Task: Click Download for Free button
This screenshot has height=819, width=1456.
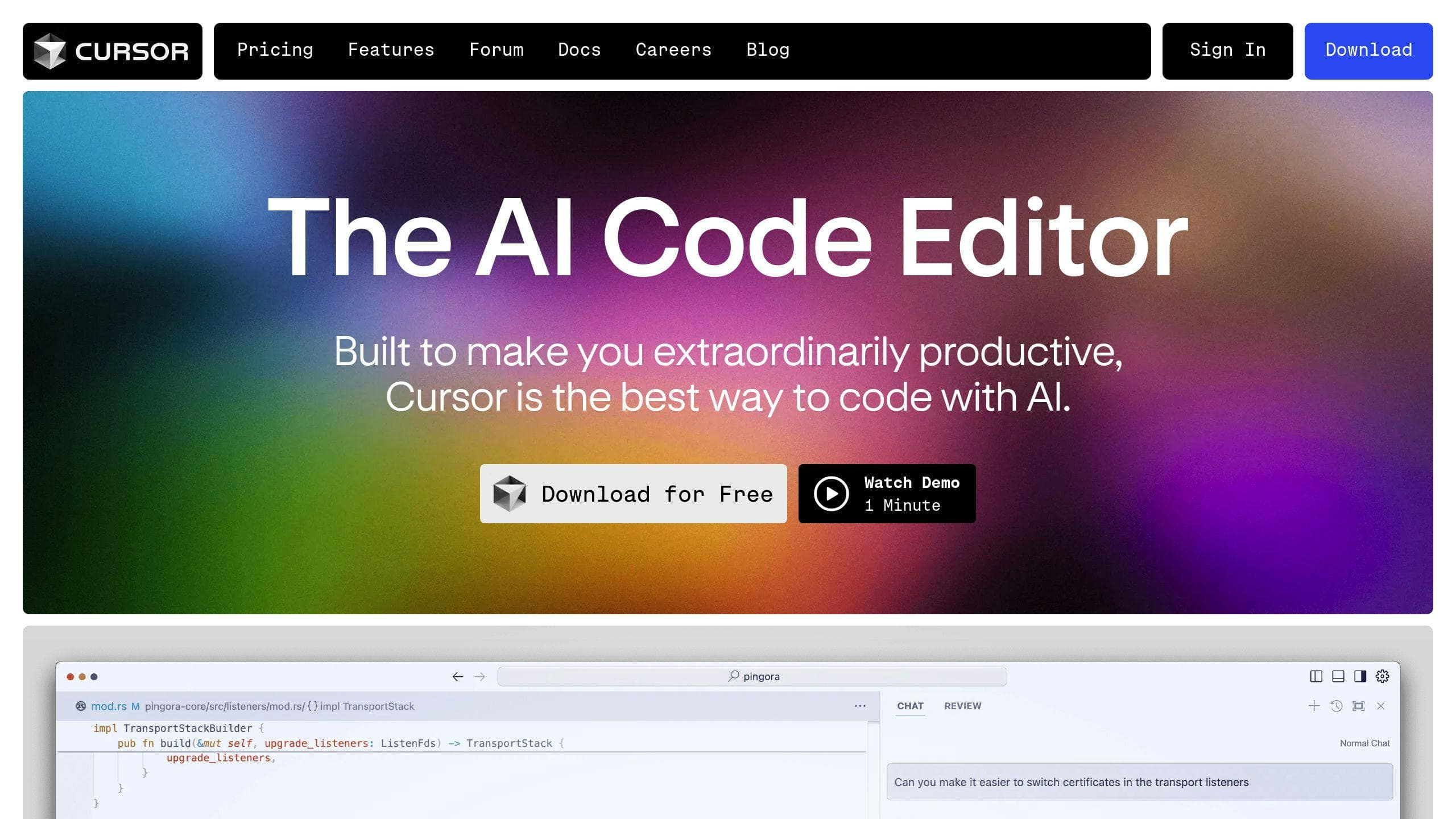Action: point(633,493)
